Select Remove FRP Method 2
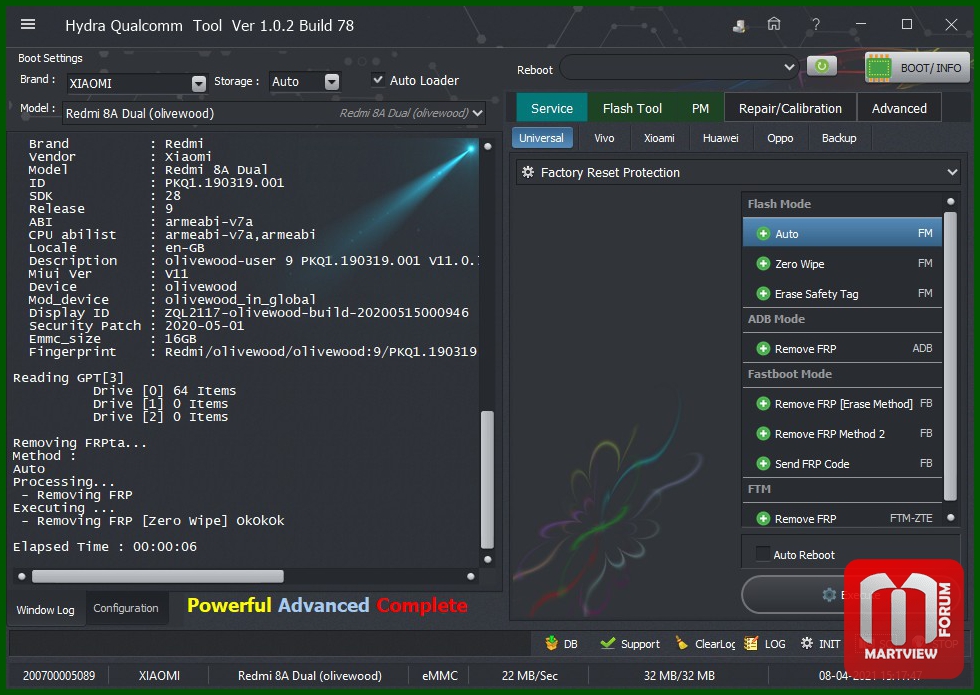980x695 pixels. (842, 433)
